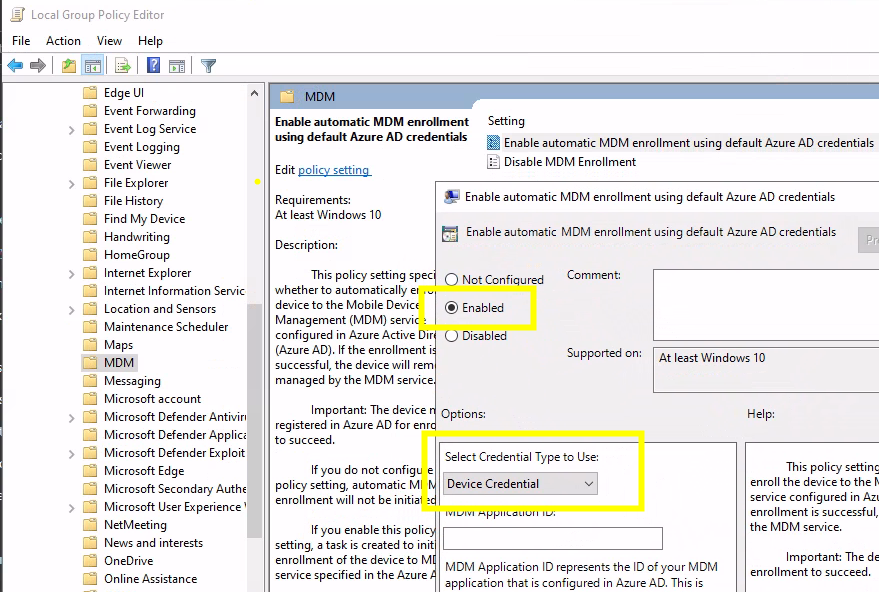Expand the Location and Sensors node
The width and height of the screenshot is (879, 592).
tap(71, 310)
